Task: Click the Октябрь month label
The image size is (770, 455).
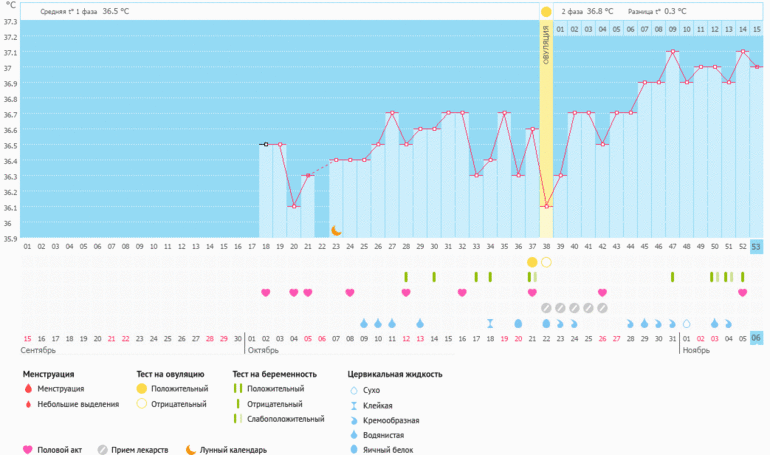Action: coord(264,351)
